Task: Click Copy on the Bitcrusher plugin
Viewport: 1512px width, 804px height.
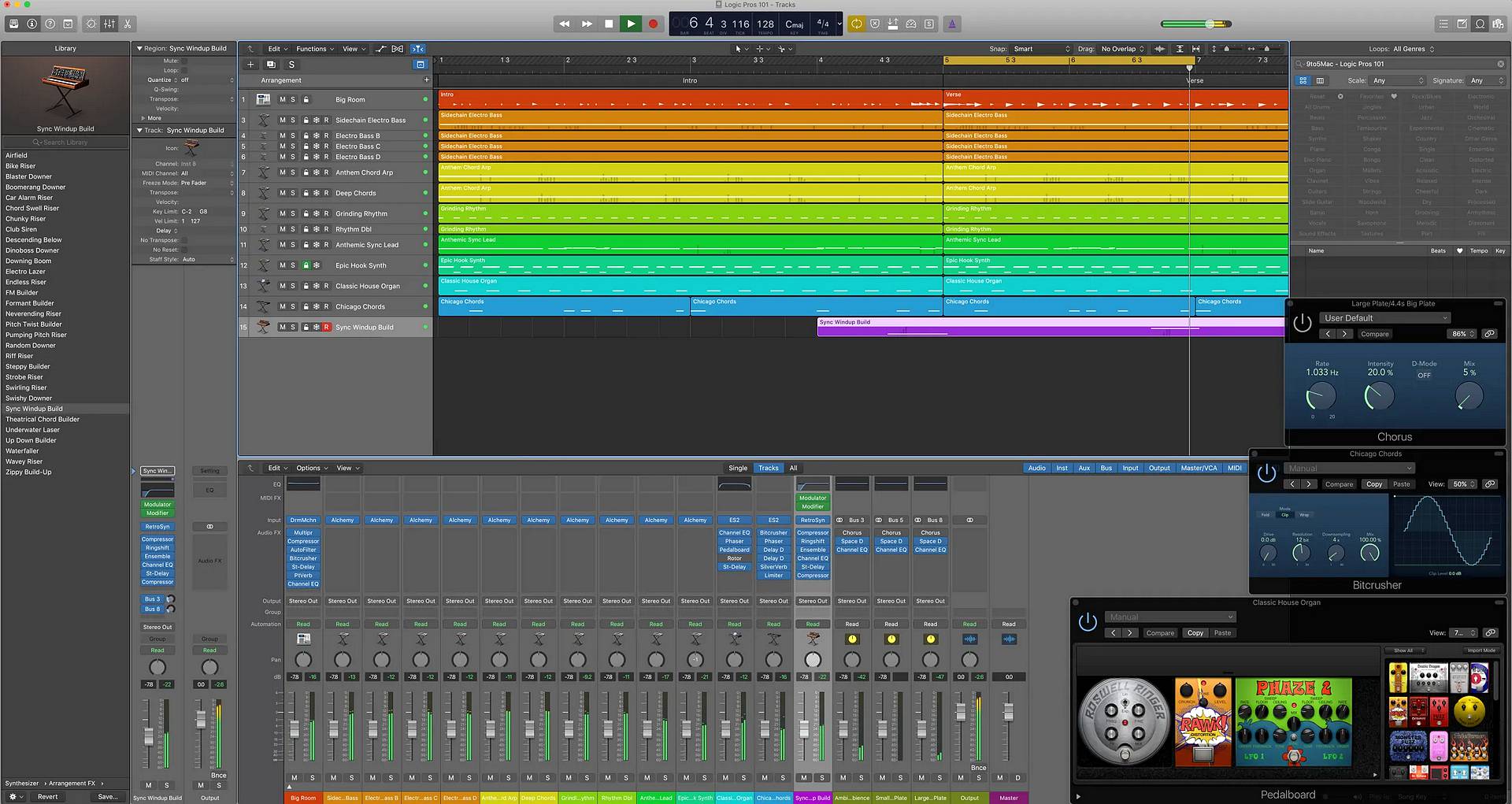Action: coord(1374,484)
